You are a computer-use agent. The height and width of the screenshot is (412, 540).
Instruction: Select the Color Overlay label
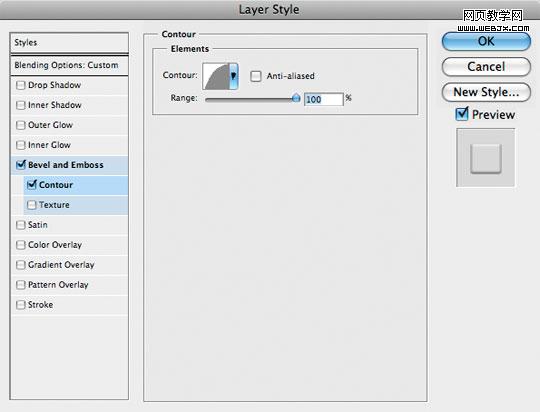(55, 245)
